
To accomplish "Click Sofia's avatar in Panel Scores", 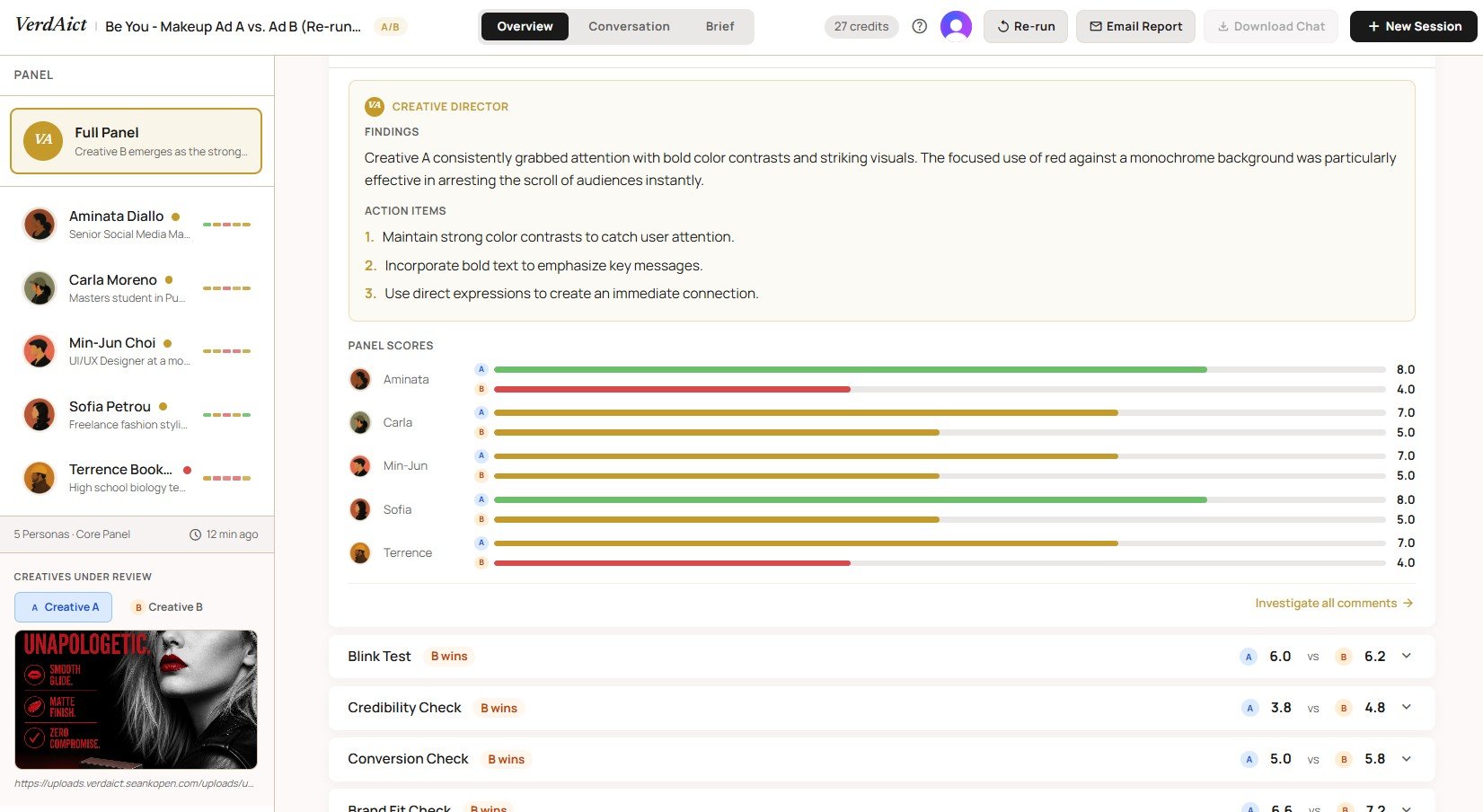I will (x=360, y=509).
